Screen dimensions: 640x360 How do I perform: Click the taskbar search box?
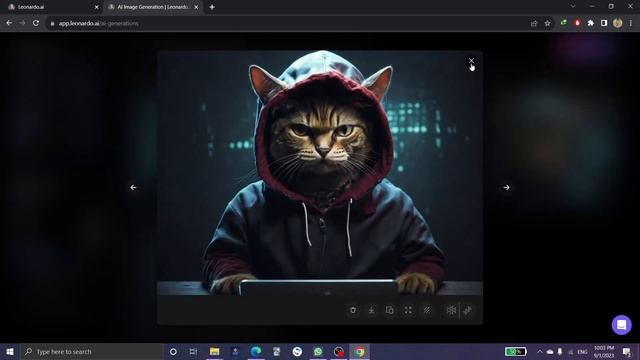pyautogui.click(x=92, y=351)
